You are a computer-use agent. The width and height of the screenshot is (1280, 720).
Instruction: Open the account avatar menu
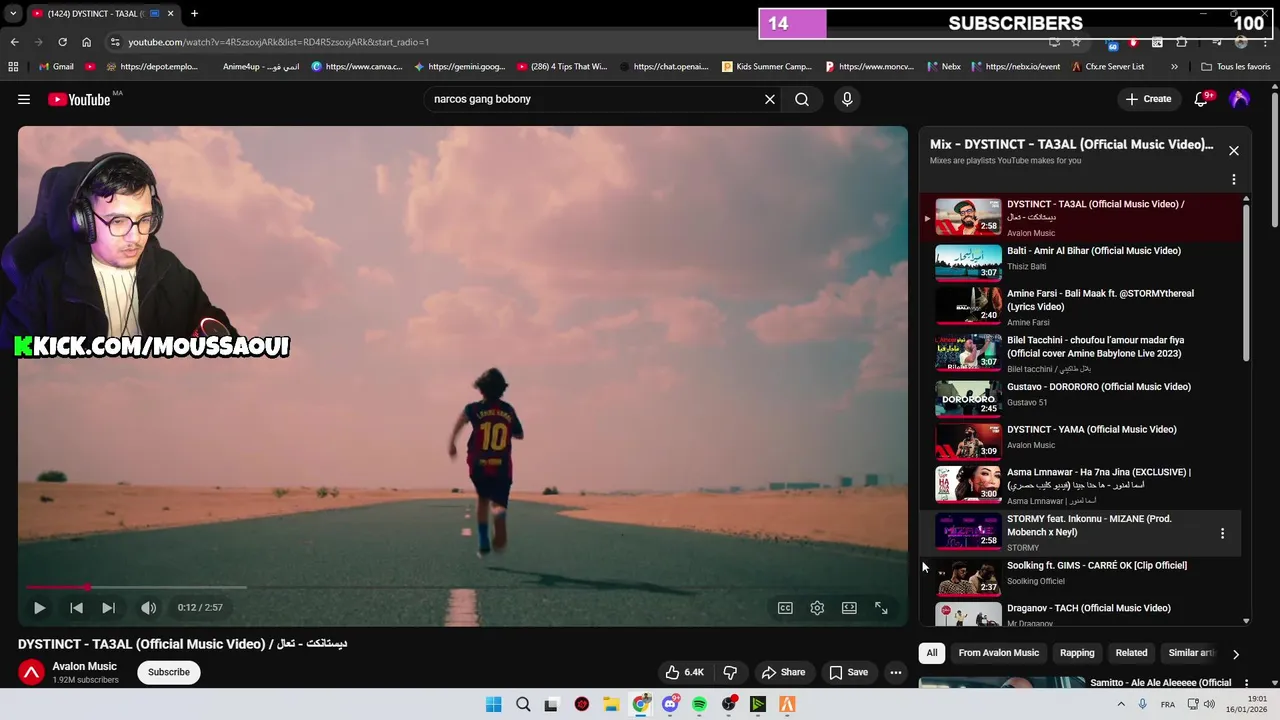point(1239,99)
